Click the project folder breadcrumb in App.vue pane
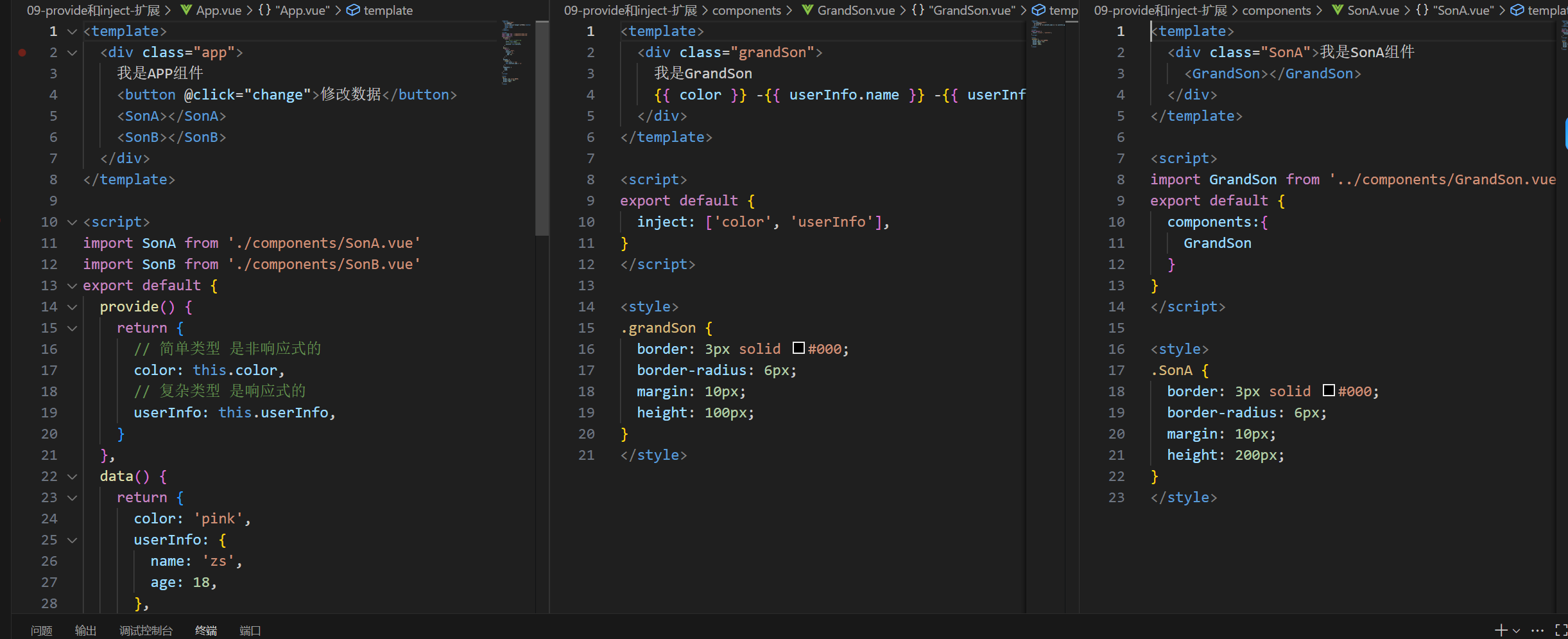1568x639 pixels. coord(94,10)
